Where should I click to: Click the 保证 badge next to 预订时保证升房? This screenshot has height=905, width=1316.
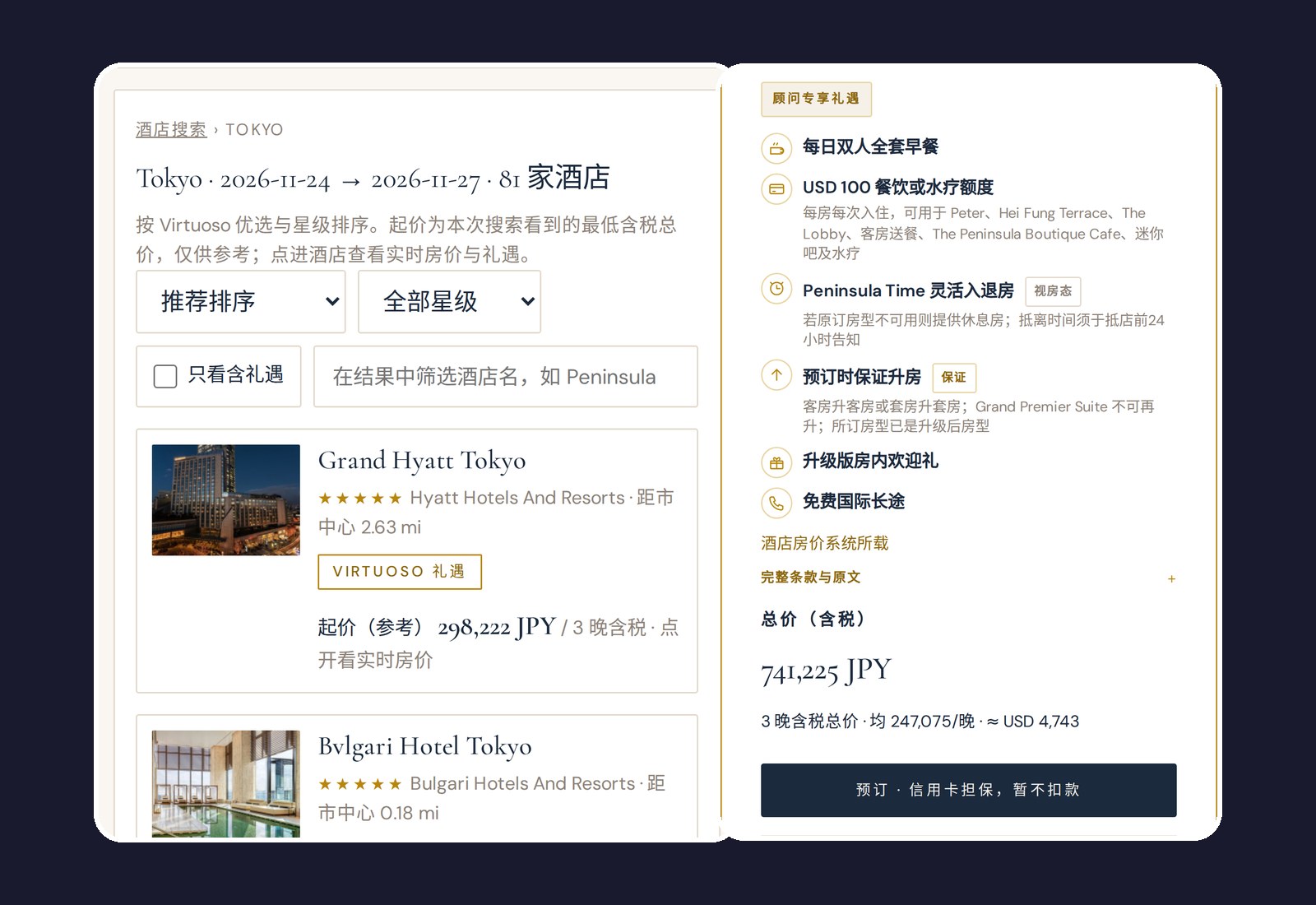click(954, 378)
